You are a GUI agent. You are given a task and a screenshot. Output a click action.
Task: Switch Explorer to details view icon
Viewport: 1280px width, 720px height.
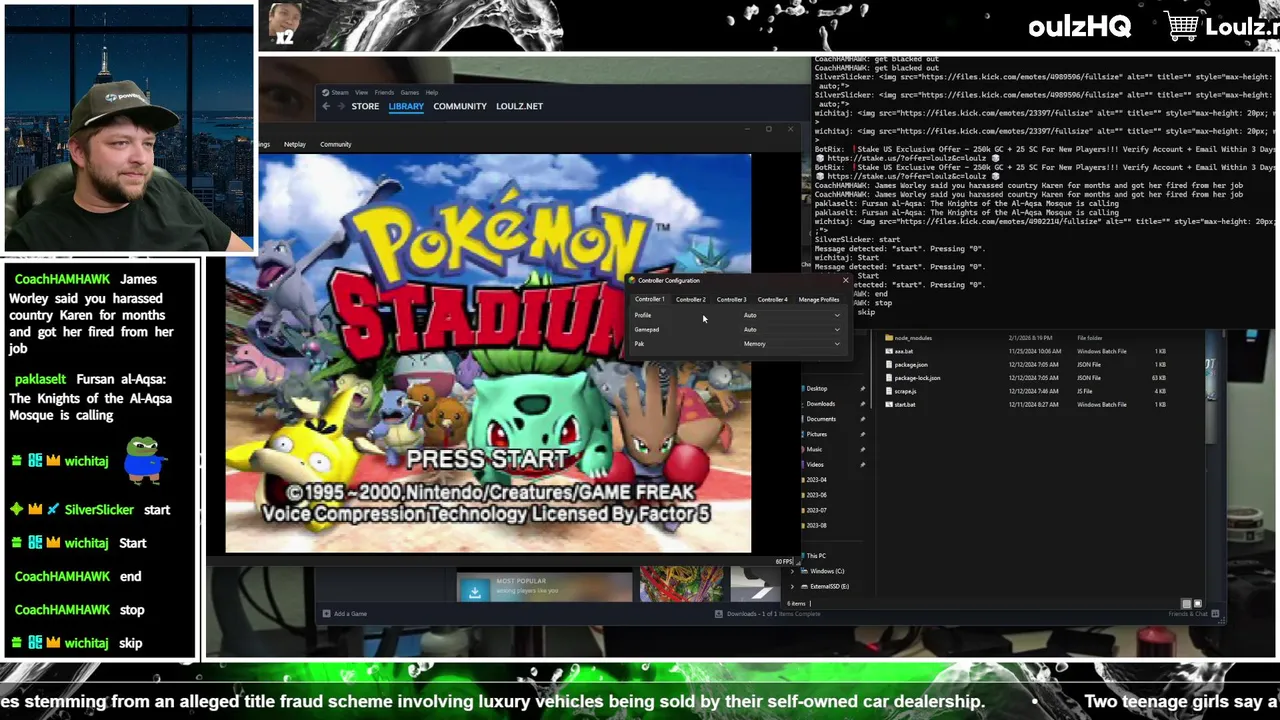[x=1186, y=604]
